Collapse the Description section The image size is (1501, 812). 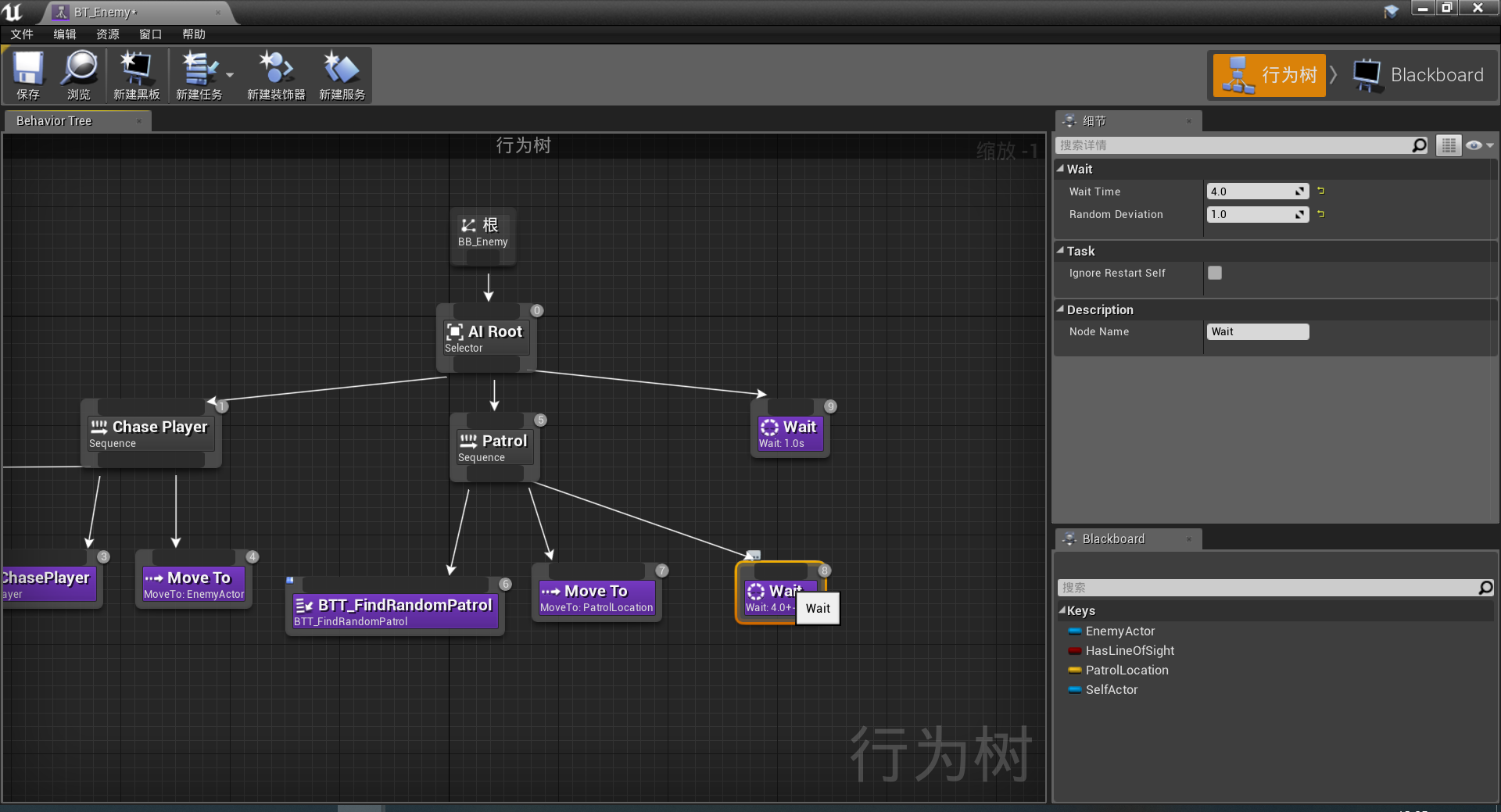click(x=1061, y=309)
